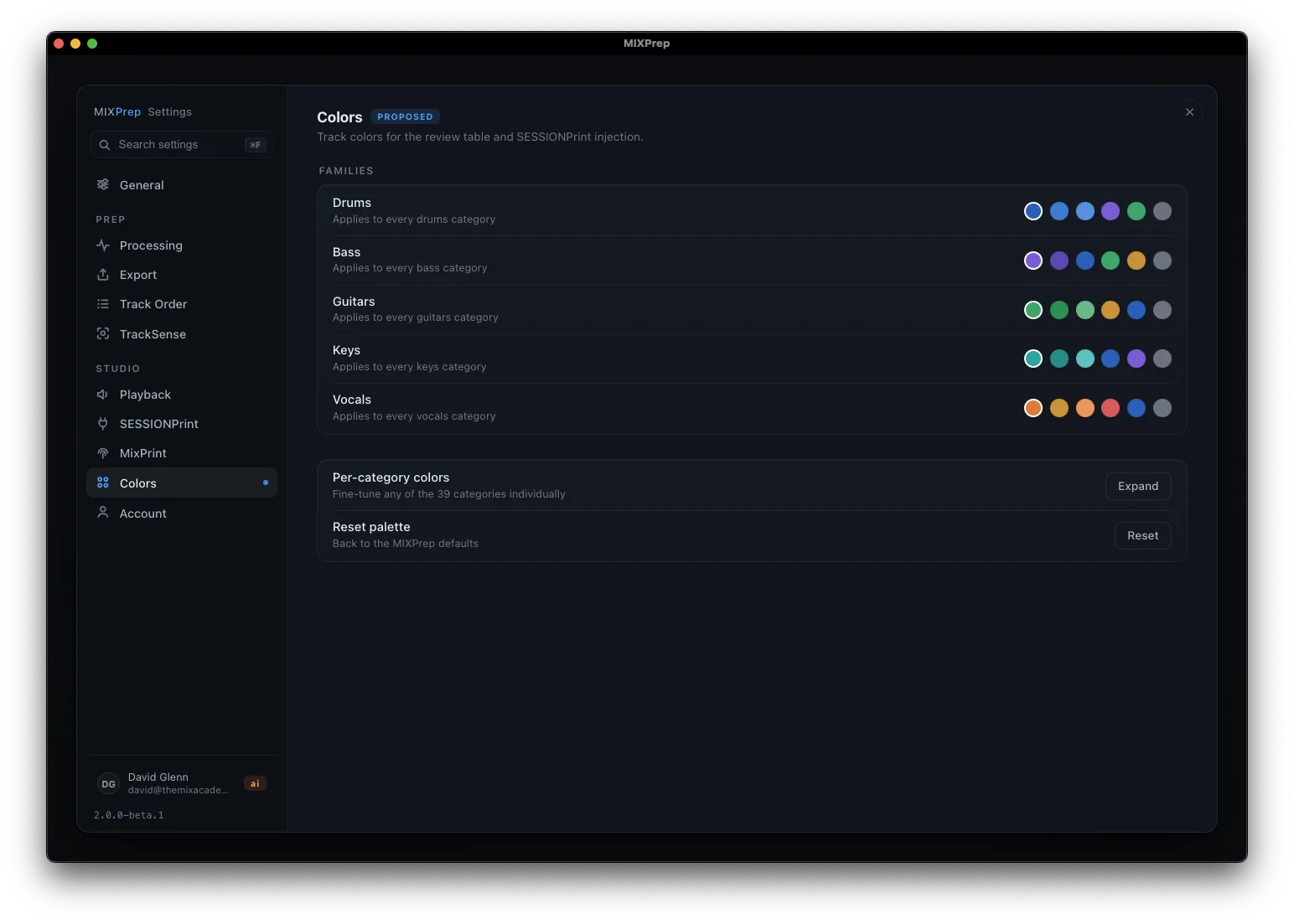Click the Colors grid icon
The width and height of the screenshot is (1294, 924).
pyautogui.click(x=103, y=483)
